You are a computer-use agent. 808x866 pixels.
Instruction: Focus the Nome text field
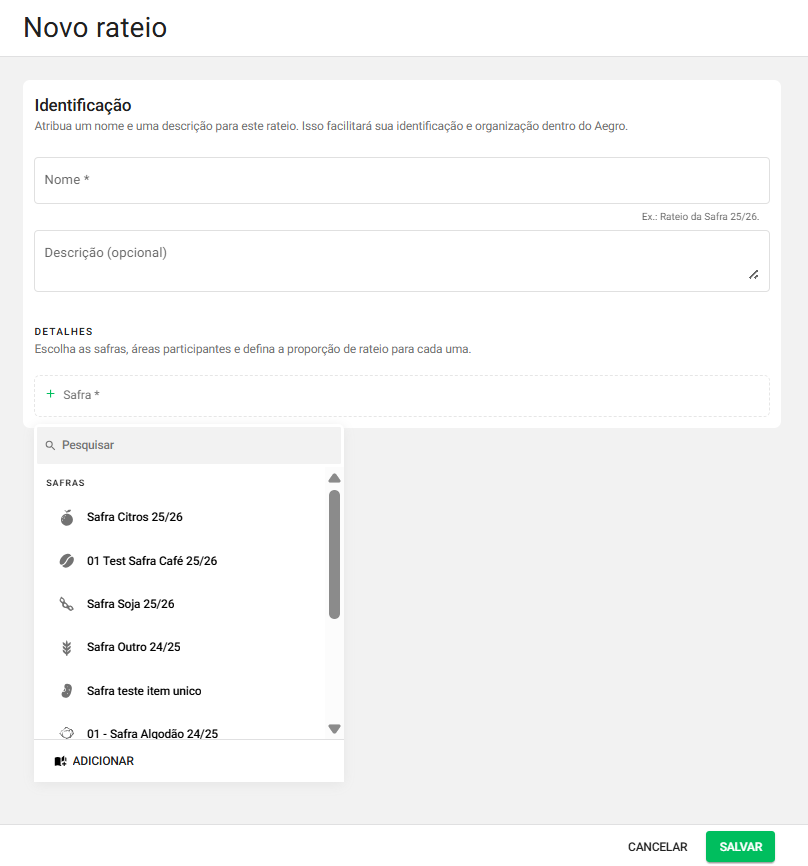click(400, 180)
